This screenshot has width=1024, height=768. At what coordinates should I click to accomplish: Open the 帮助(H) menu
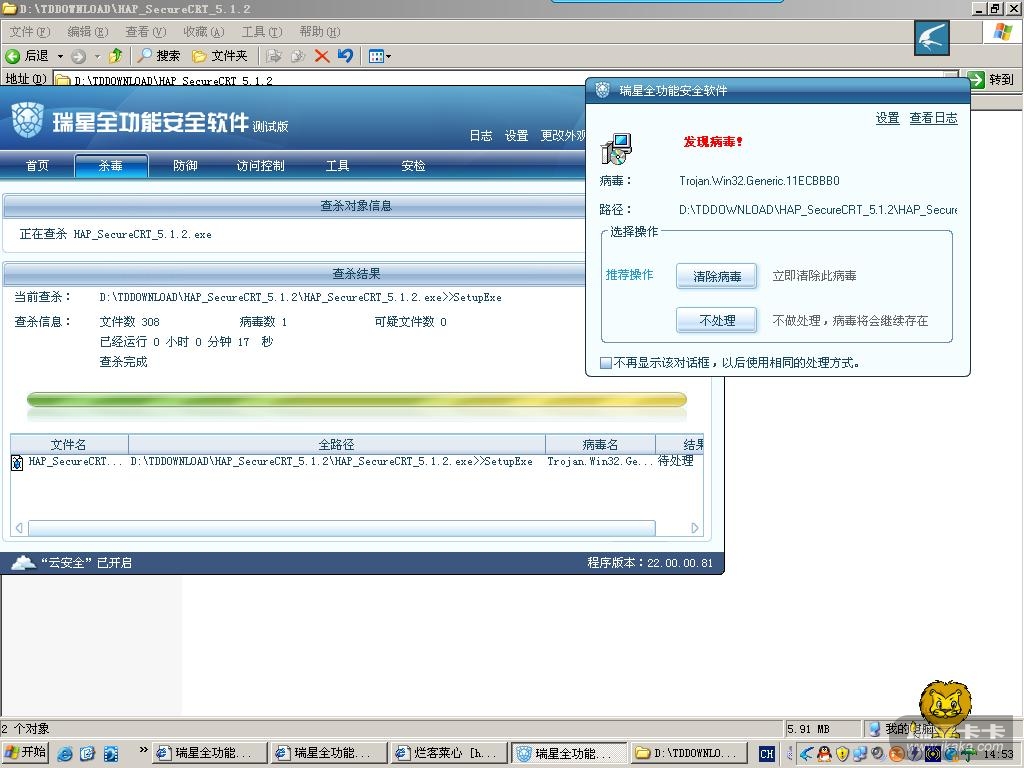(x=319, y=31)
